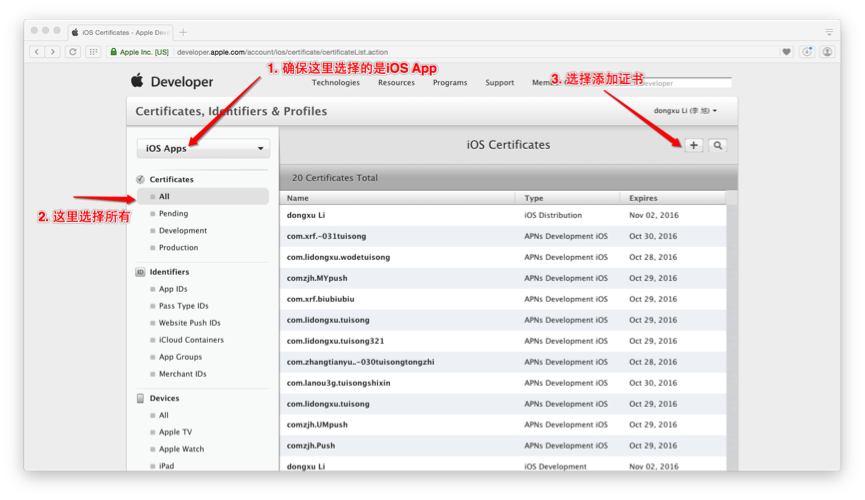Select Apple TV devices in sidebar
The width and height of the screenshot is (865, 500).
pyautogui.click(x=175, y=432)
